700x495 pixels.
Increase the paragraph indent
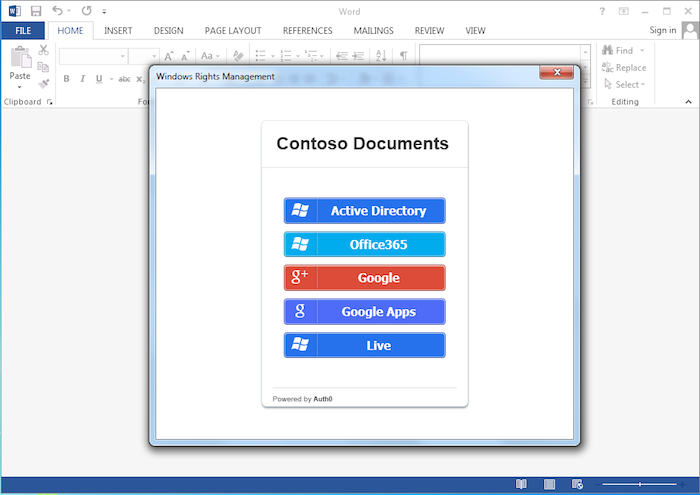(358, 56)
